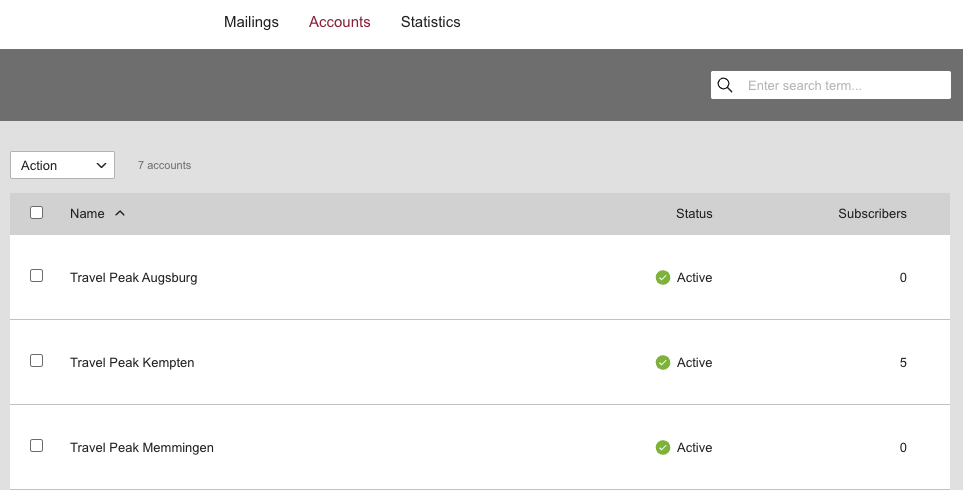This screenshot has width=963, height=490.
Task: Click green Active status icon for Memmingen
Action: tap(662, 448)
